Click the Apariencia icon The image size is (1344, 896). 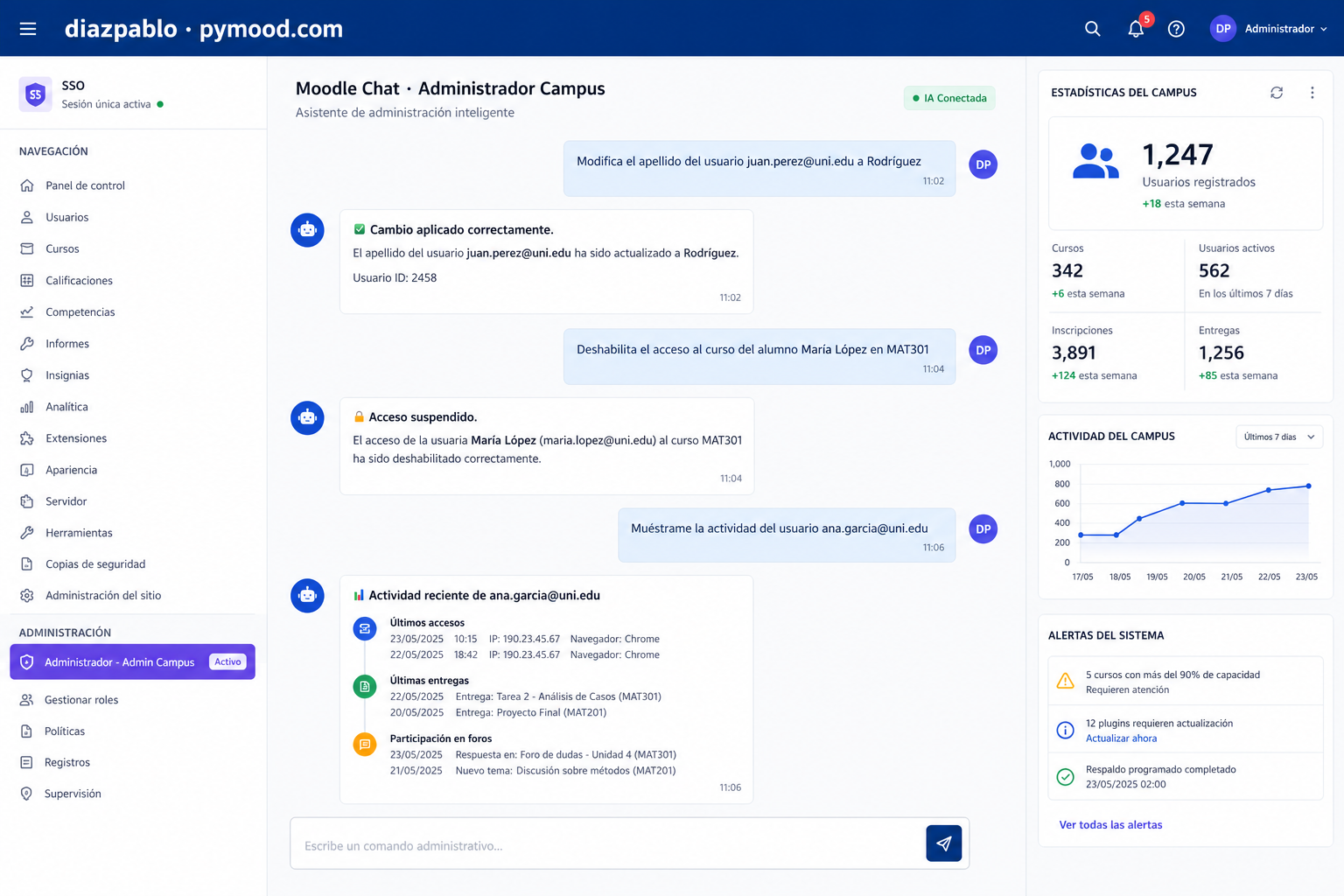[x=27, y=469]
